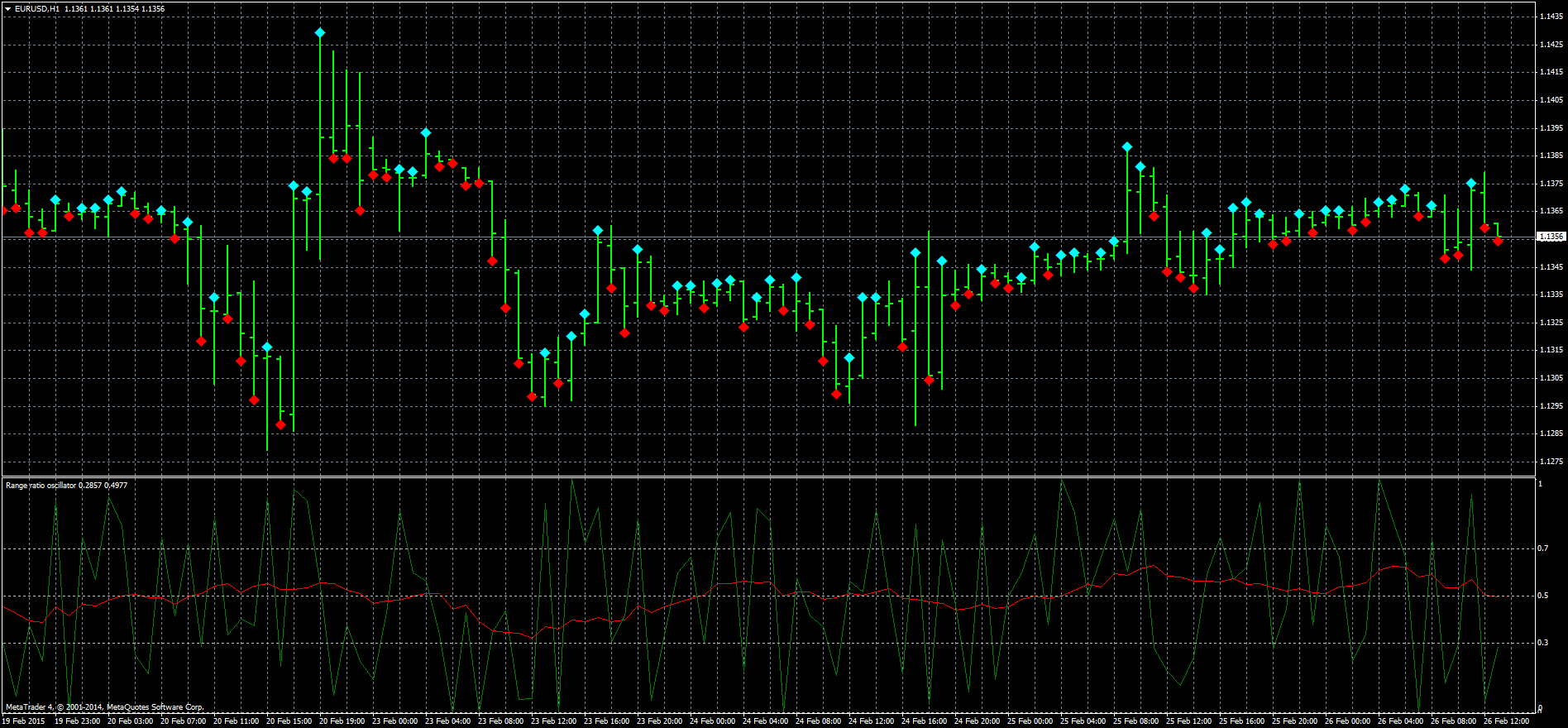Click the 24 Feb 12:00 time axis label
Screen dimensions: 1568x728
point(871,721)
